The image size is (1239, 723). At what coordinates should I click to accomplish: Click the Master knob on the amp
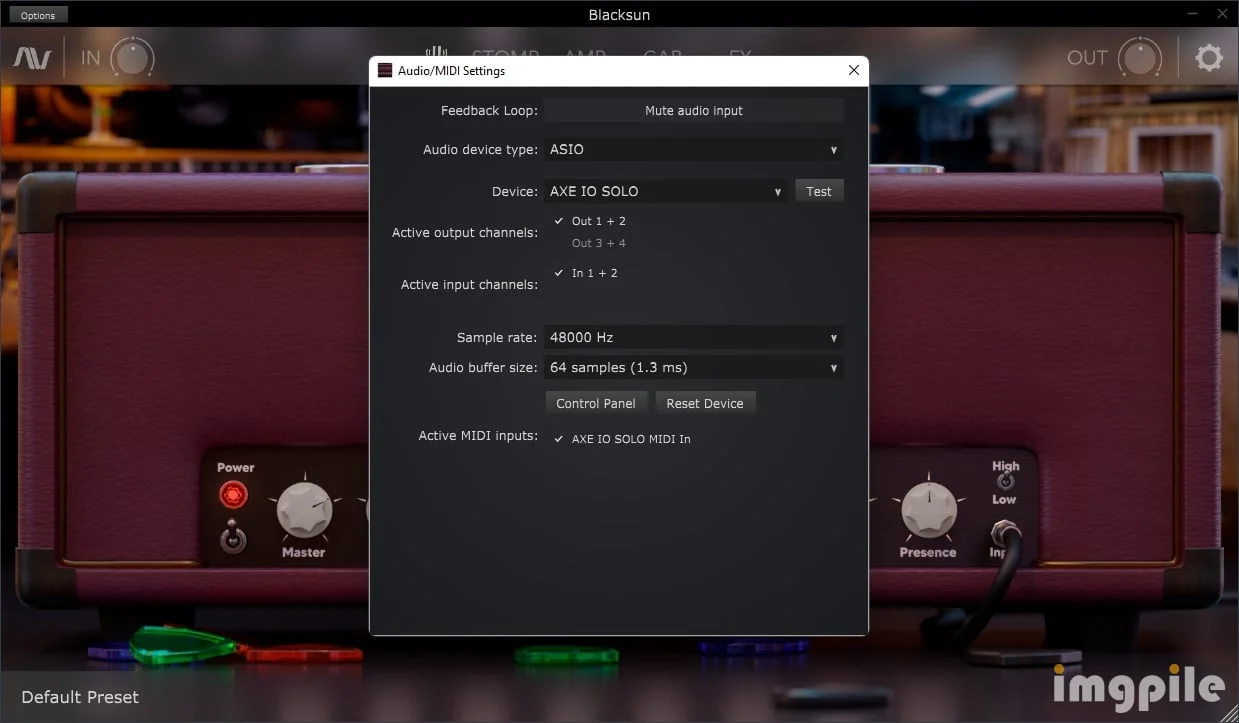(x=304, y=509)
